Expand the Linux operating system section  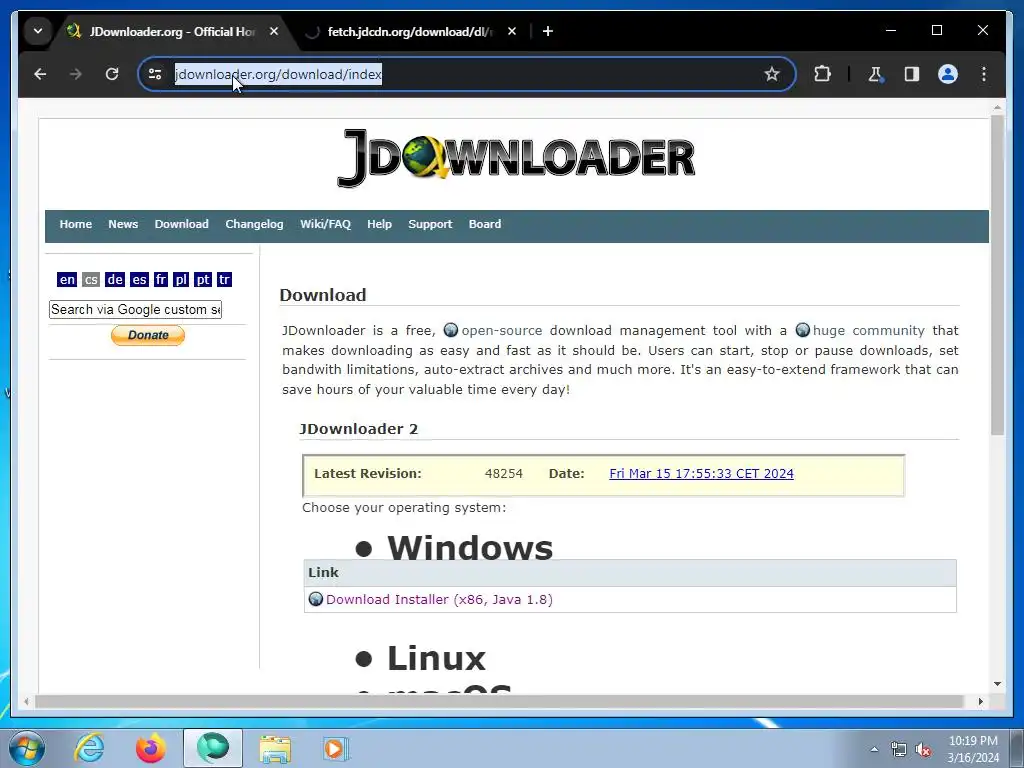(x=436, y=658)
